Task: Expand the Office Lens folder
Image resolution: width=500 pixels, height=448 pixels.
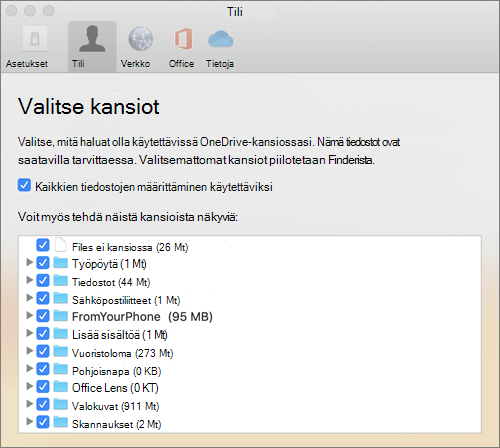Action: click(30, 386)
